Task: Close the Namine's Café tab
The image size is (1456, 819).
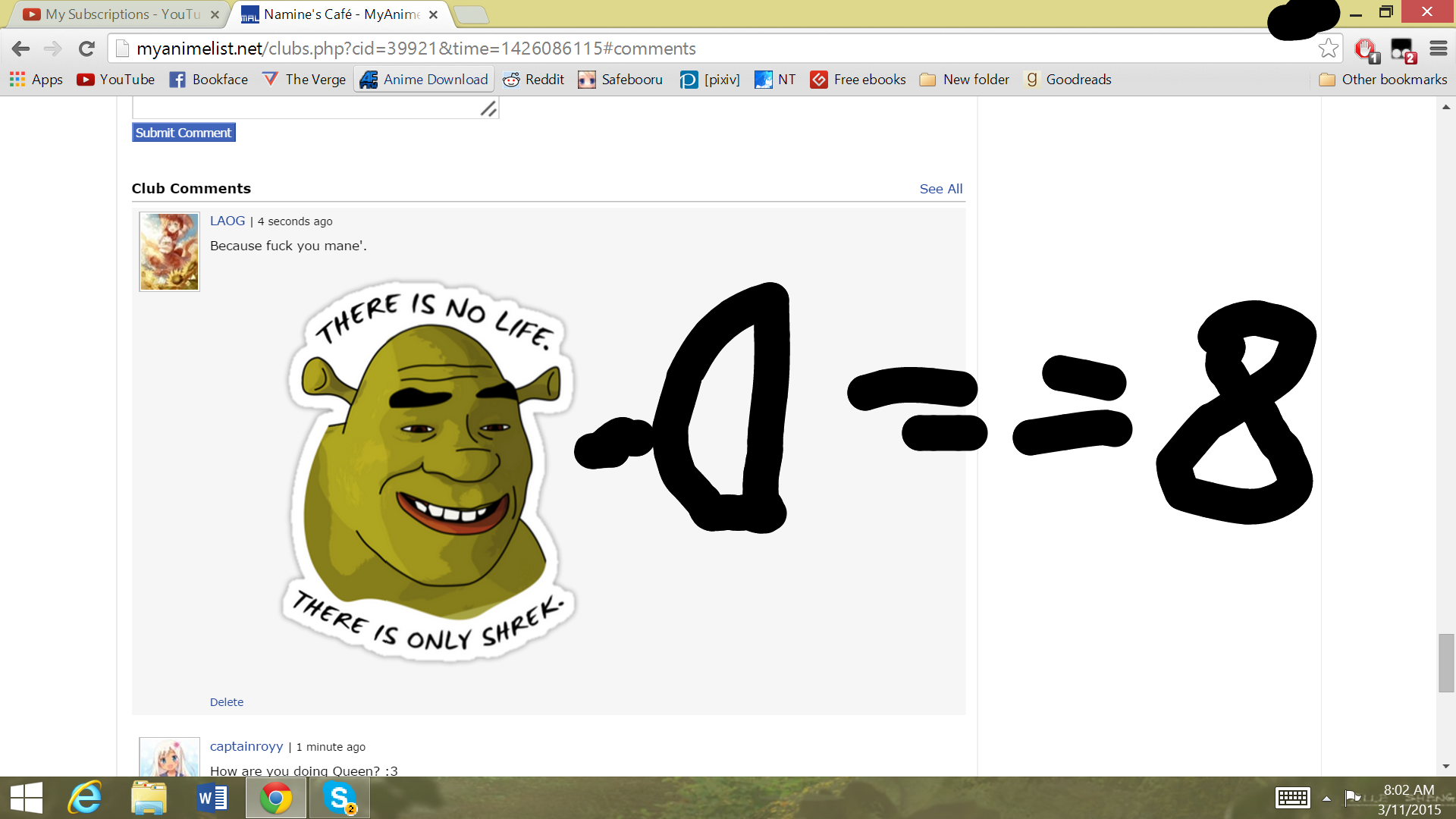Action: [x=433, y=14]
